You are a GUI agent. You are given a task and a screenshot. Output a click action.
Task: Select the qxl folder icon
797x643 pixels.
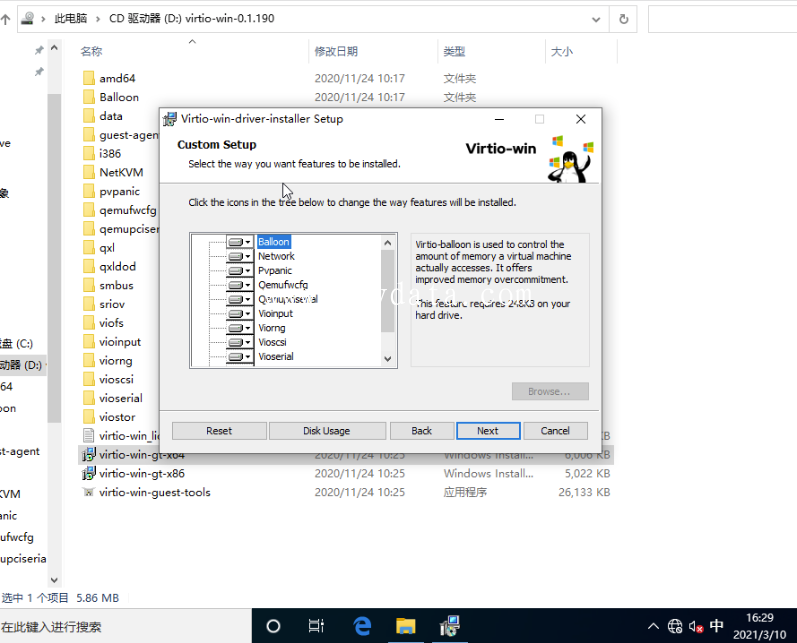(x=89, y=248)
